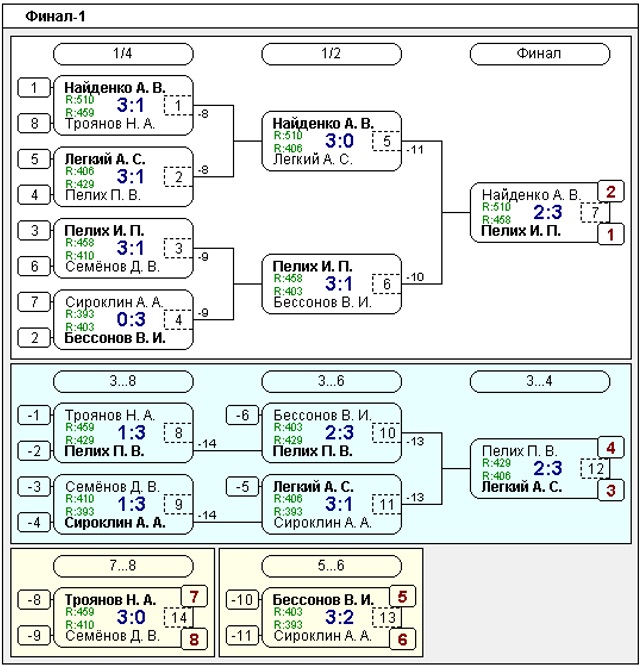Viewport: 641px width, 667px height.
Task: Click the -1 loser slot box
Action: pyautogui.click(x=34, y=415)
